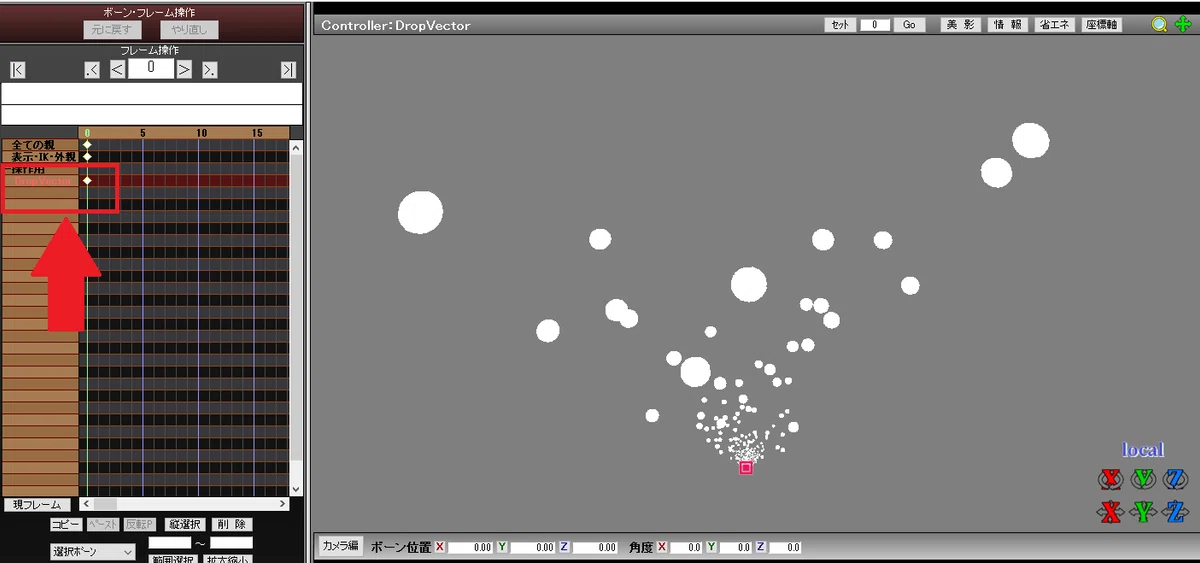The width and height of the screenshot is (1200, 563).
Task: Jump to the last frame
Action: 288,69
